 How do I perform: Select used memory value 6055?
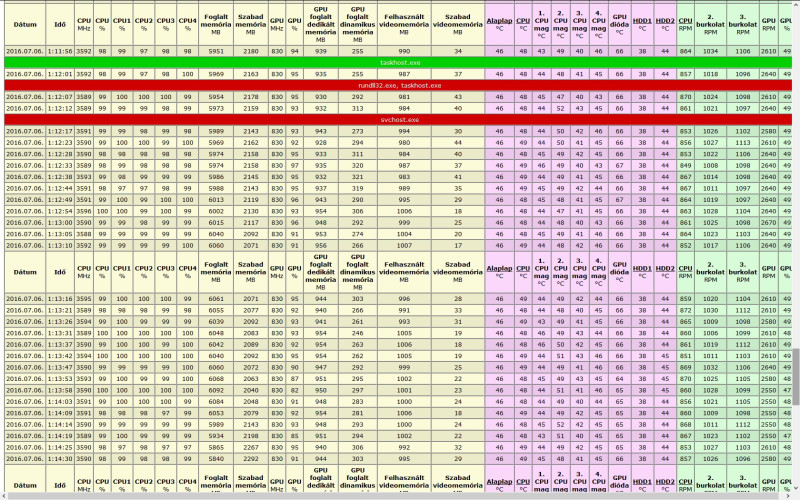pyautogui.click(x=216, y=310)
